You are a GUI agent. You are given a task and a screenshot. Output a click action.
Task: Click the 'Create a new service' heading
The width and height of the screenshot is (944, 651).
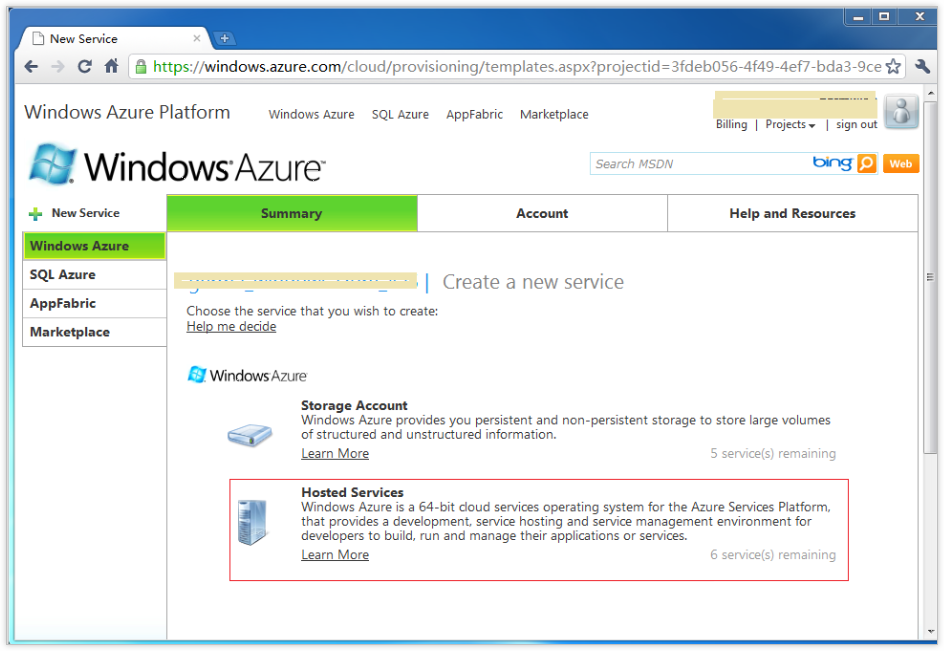(x=533, y=282)
